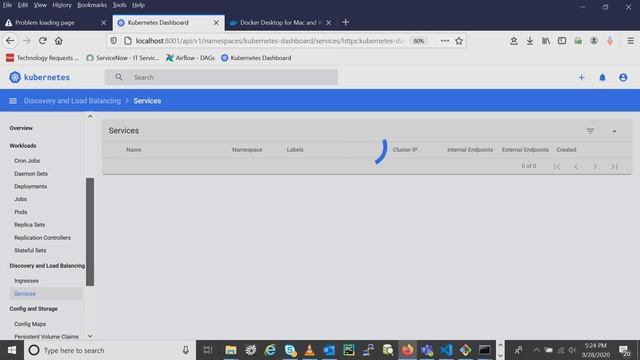The image size is (640, 360).
Task: Open the Tools menu
Action: pos(119,5)
